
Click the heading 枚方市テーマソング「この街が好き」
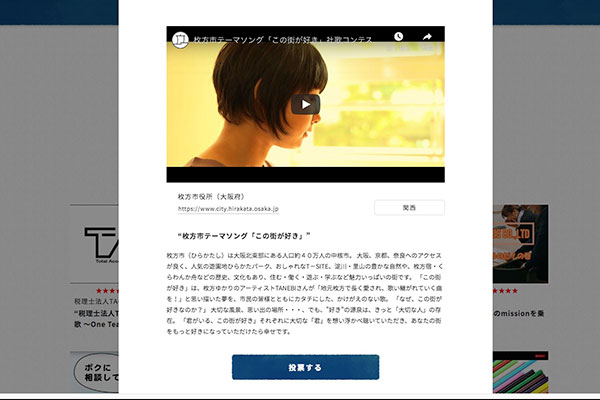(250, 235)
